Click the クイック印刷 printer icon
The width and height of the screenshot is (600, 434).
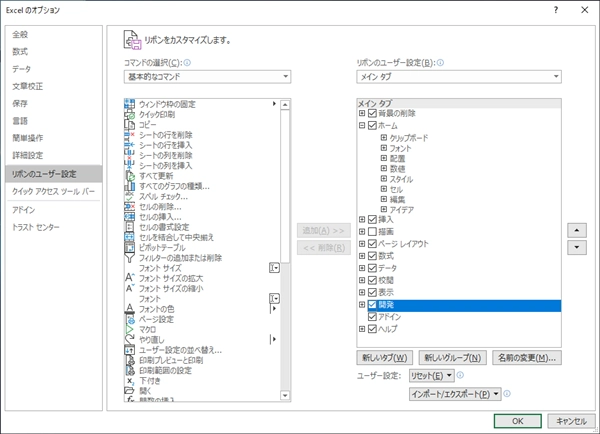[129, 114]
